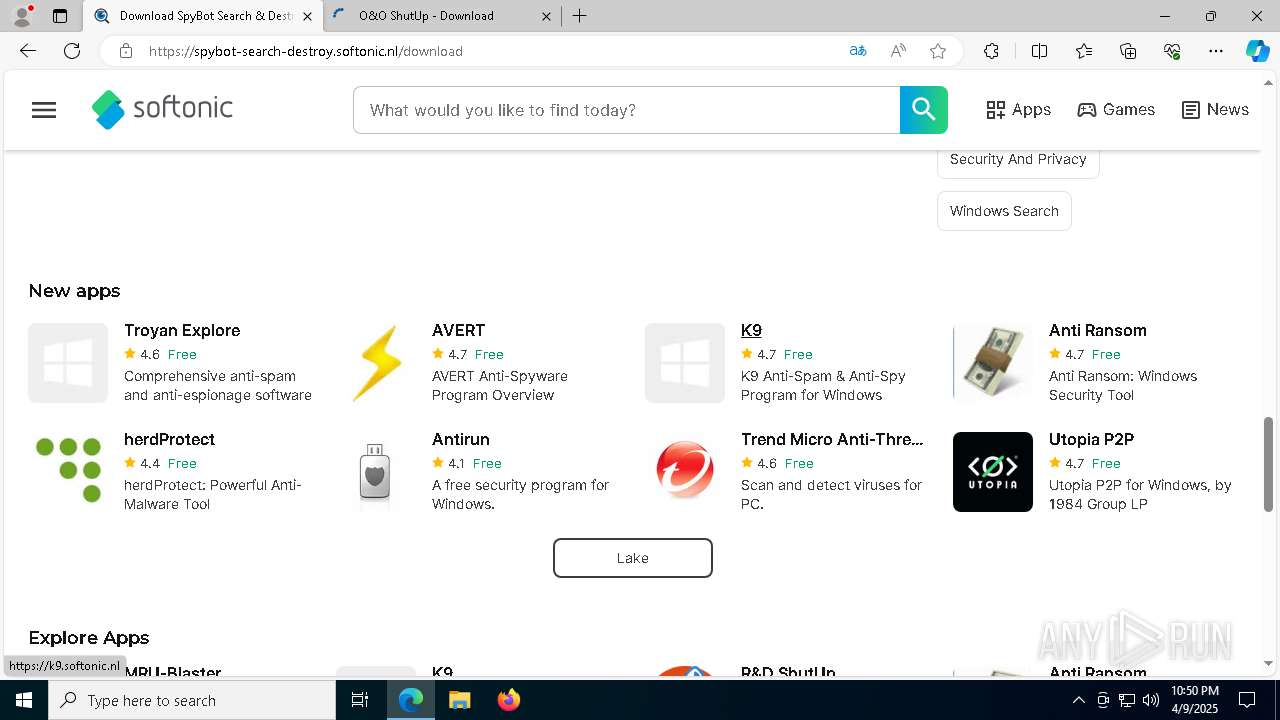Open the Utopia P2P app link
Viewport: 1280px width, 720px height.
pos(1091,439)
